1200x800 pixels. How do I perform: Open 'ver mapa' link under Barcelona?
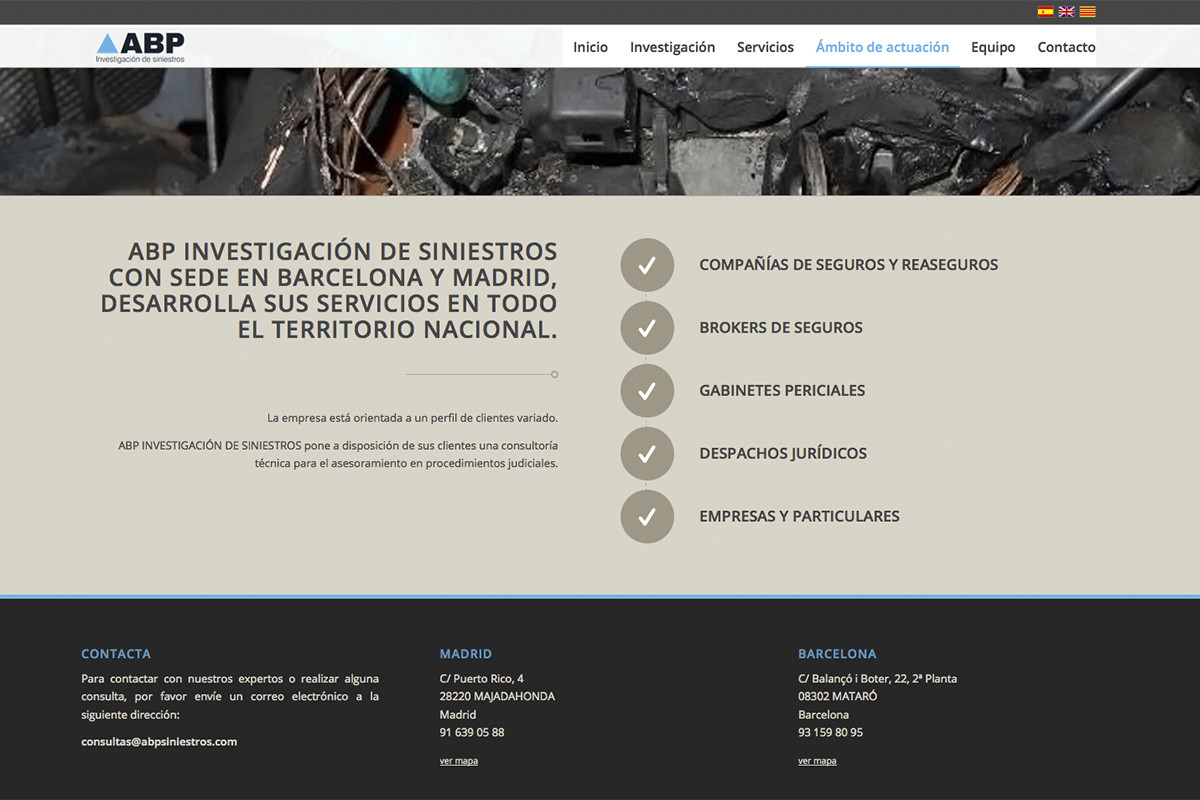coord(817,761)
